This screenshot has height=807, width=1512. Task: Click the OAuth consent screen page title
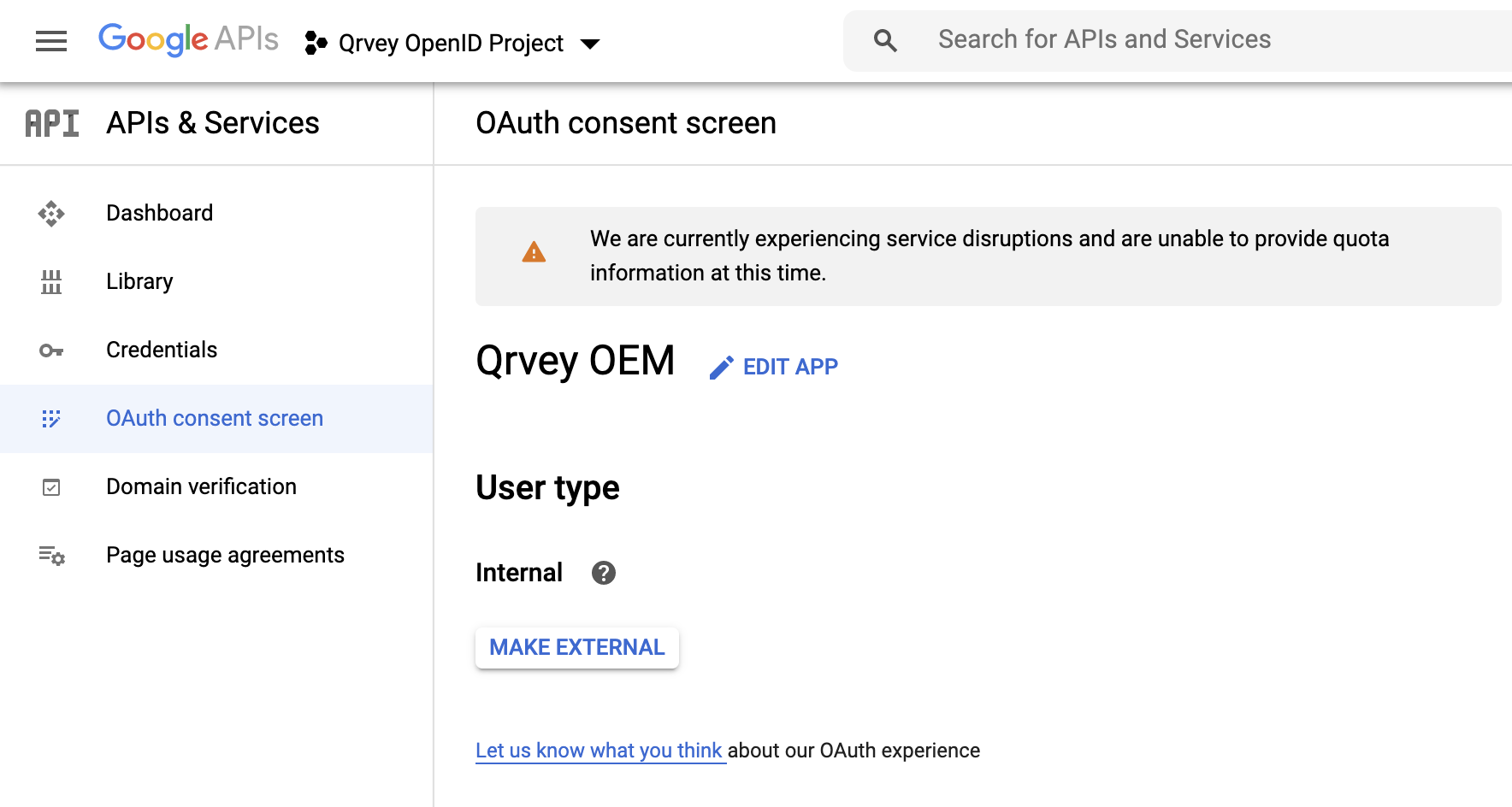coord(626,123)
